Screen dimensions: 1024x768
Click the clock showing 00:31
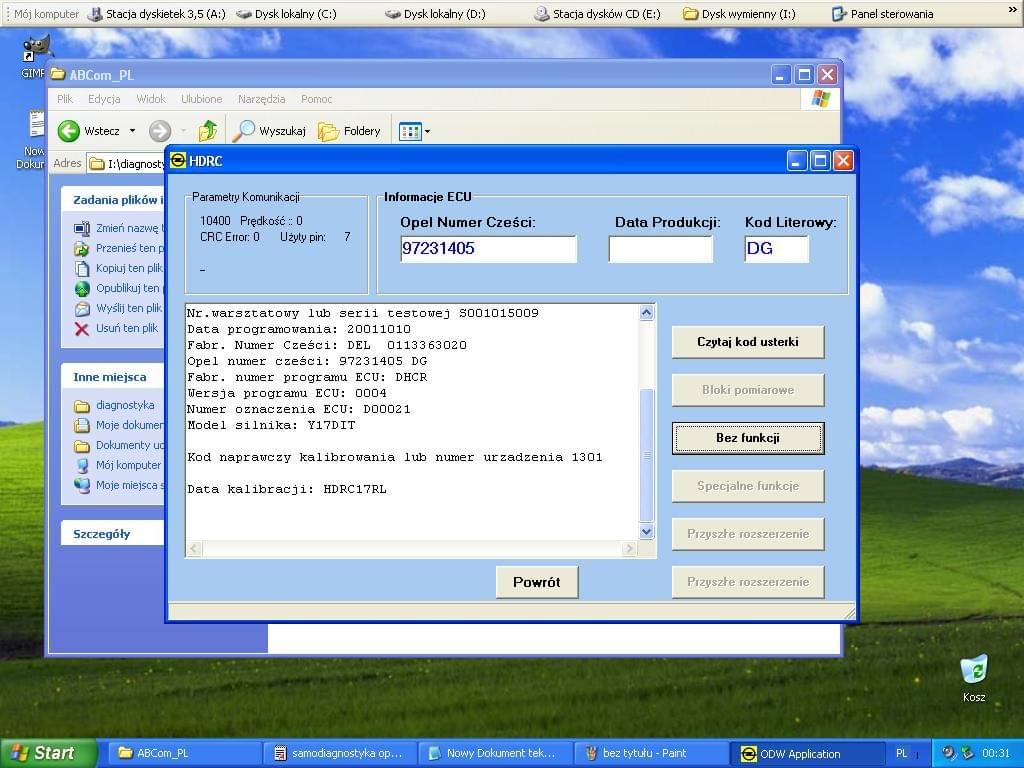995,753
